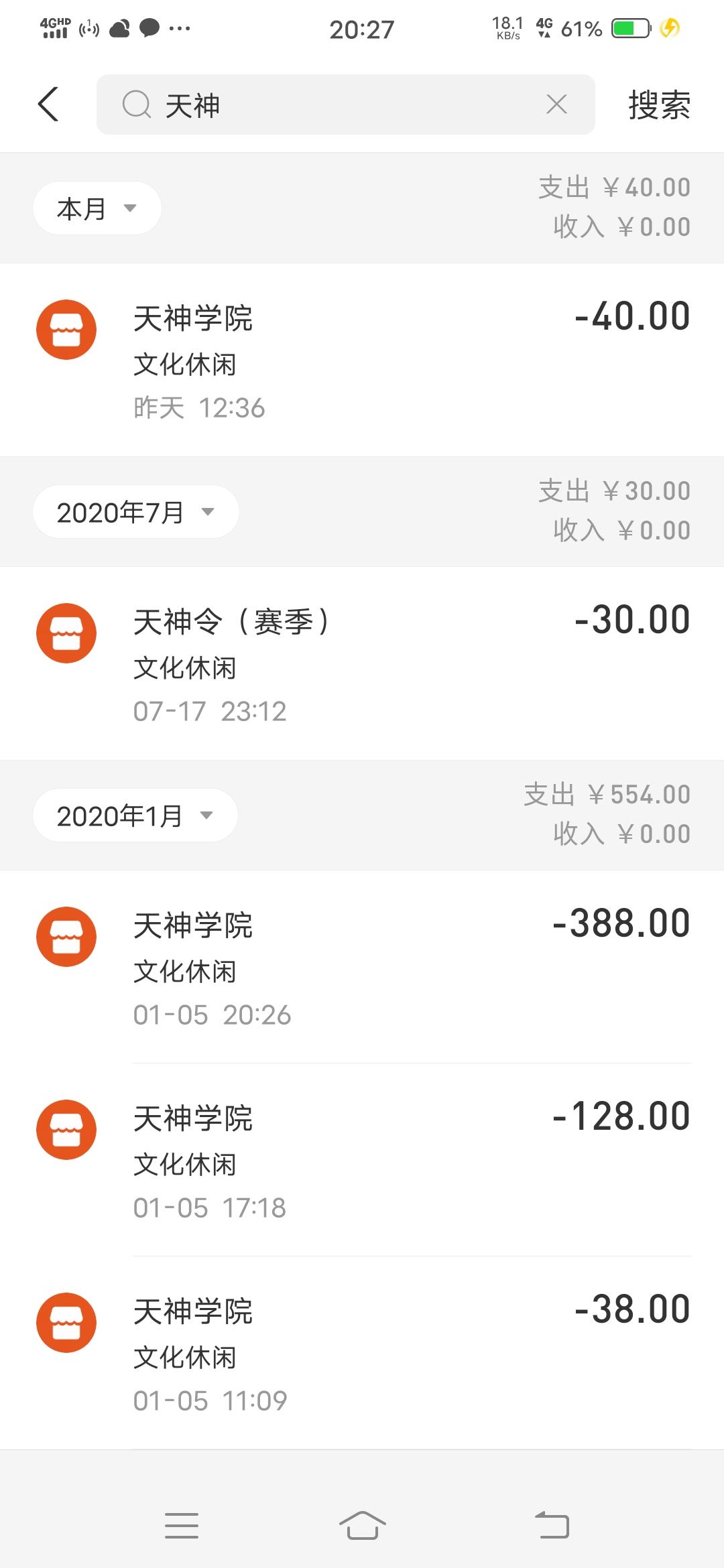724x1568 pixels.
Task: Clear the search text with X icon
Action: coord(556,105)
